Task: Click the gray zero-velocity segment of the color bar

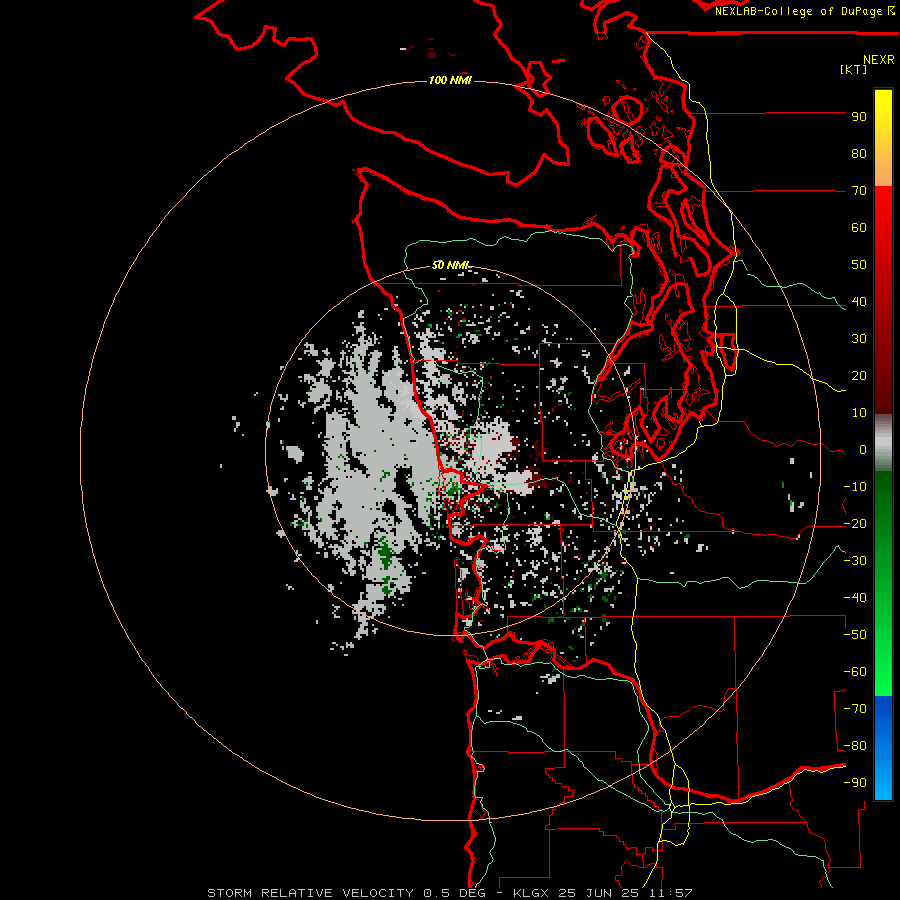Action: point(883,443)
